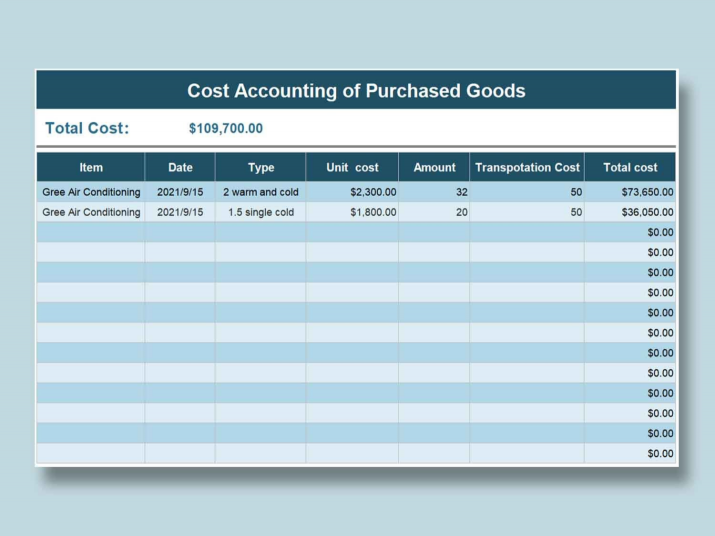Click the 'Unit cost' column header
The width and height of the screenshot is (715, 536).
(352, 167)
